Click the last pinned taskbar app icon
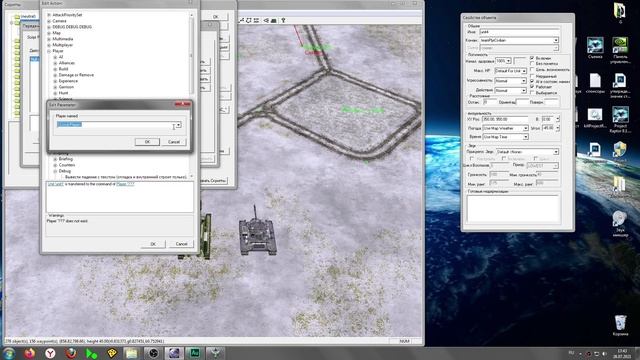 point(215,353)
